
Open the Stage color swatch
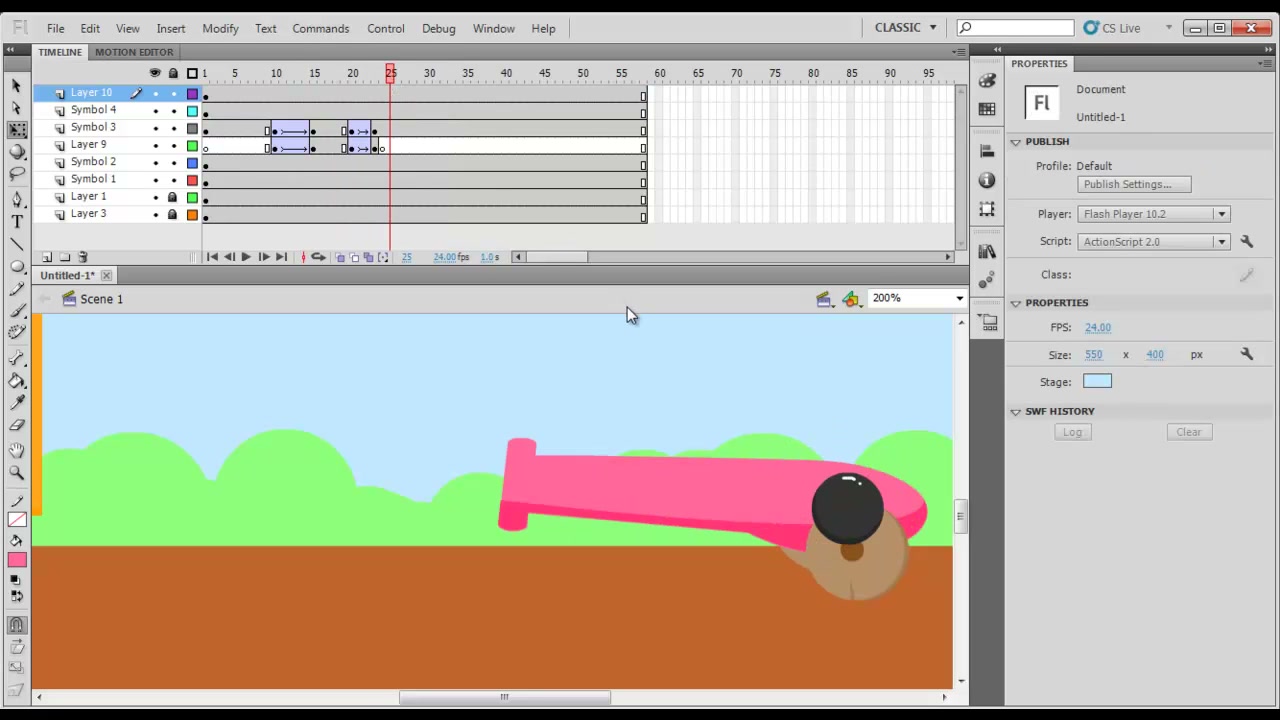pyautogui.click(x=1097, y=381)
